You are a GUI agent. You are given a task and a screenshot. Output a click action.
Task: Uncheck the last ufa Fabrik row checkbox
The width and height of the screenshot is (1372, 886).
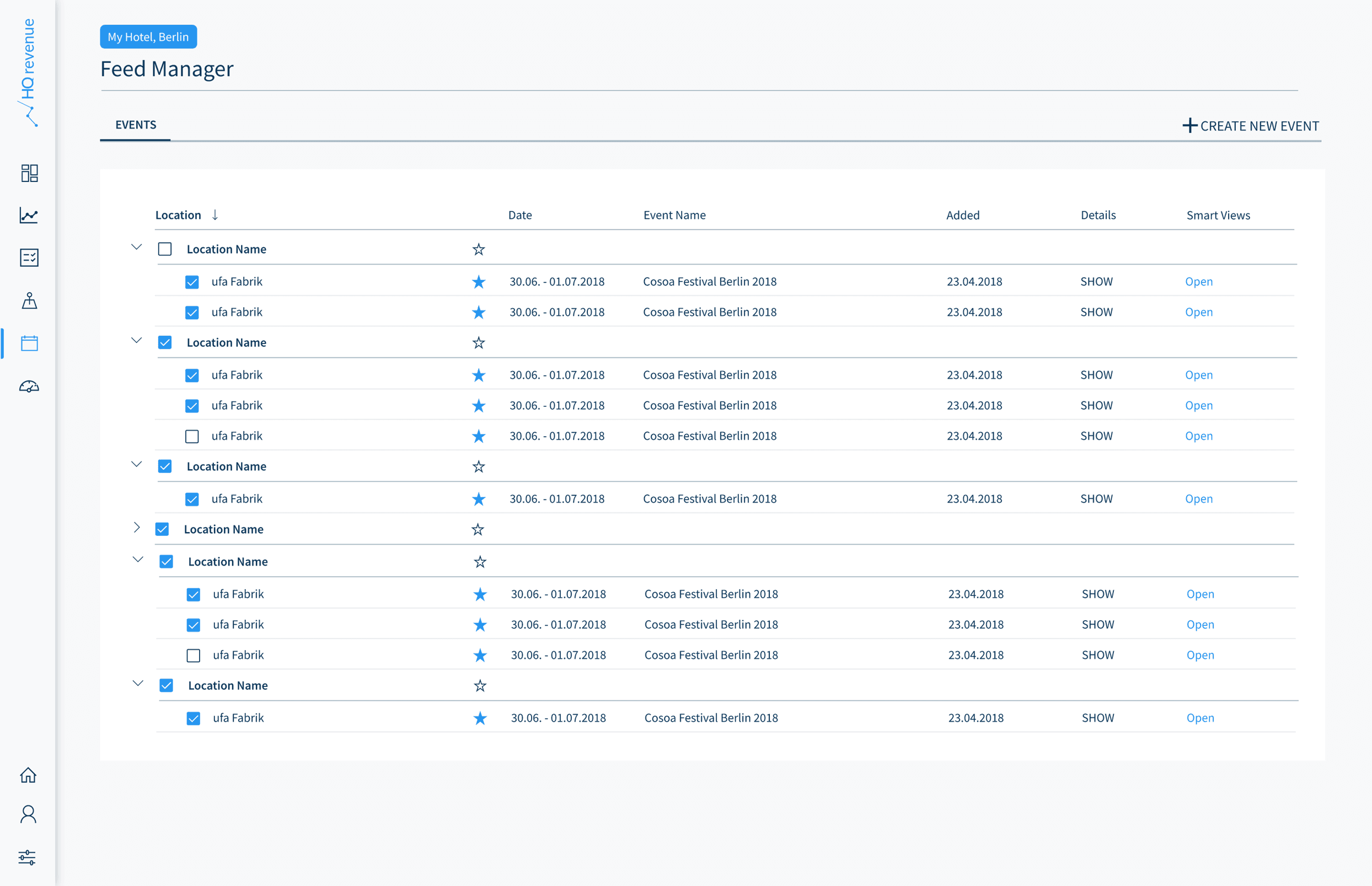tap(194, 718)
